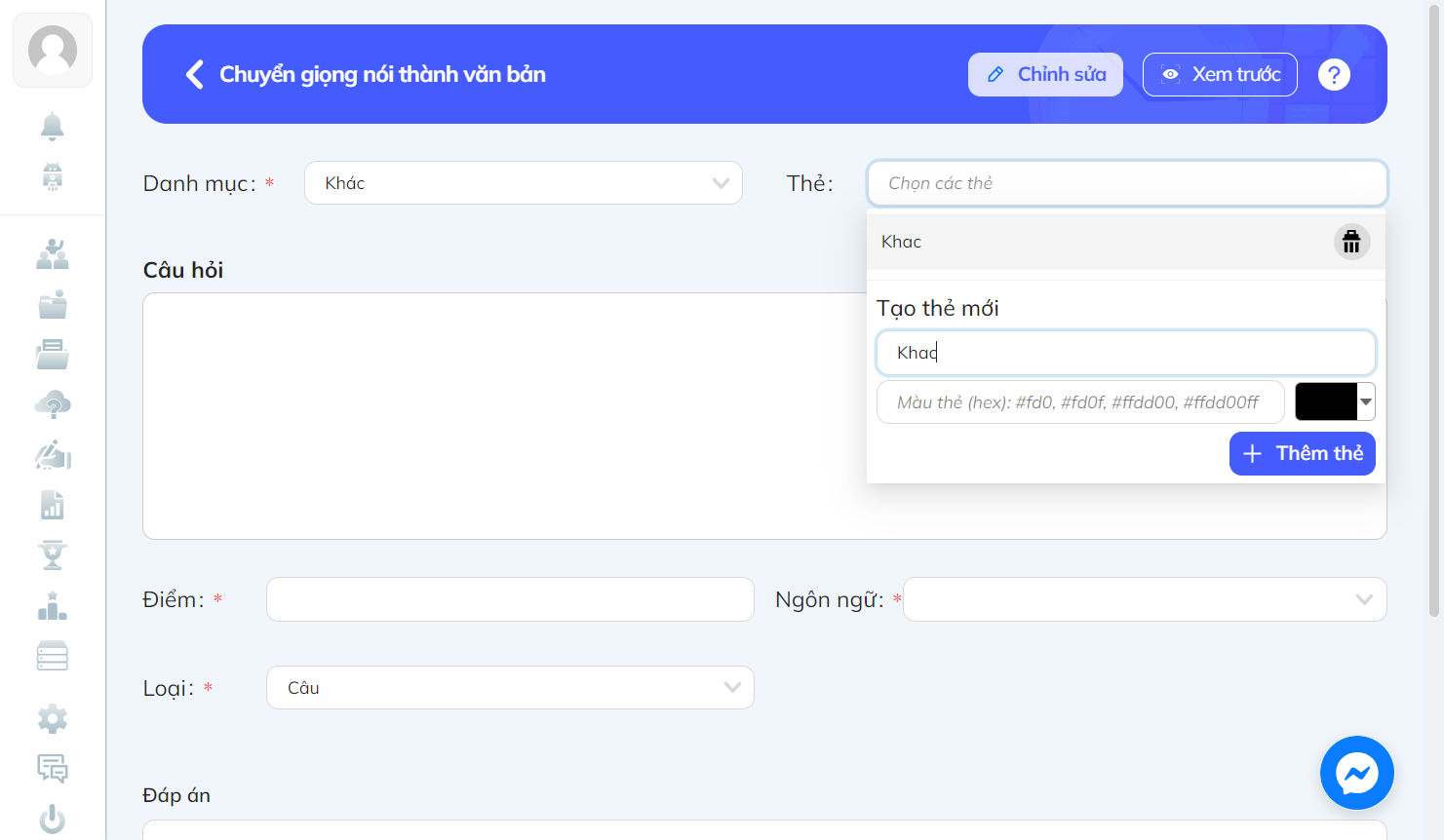The image size is (1444, 840).
Task: Click the Xem trước preview button
Action: point(1220,74)
